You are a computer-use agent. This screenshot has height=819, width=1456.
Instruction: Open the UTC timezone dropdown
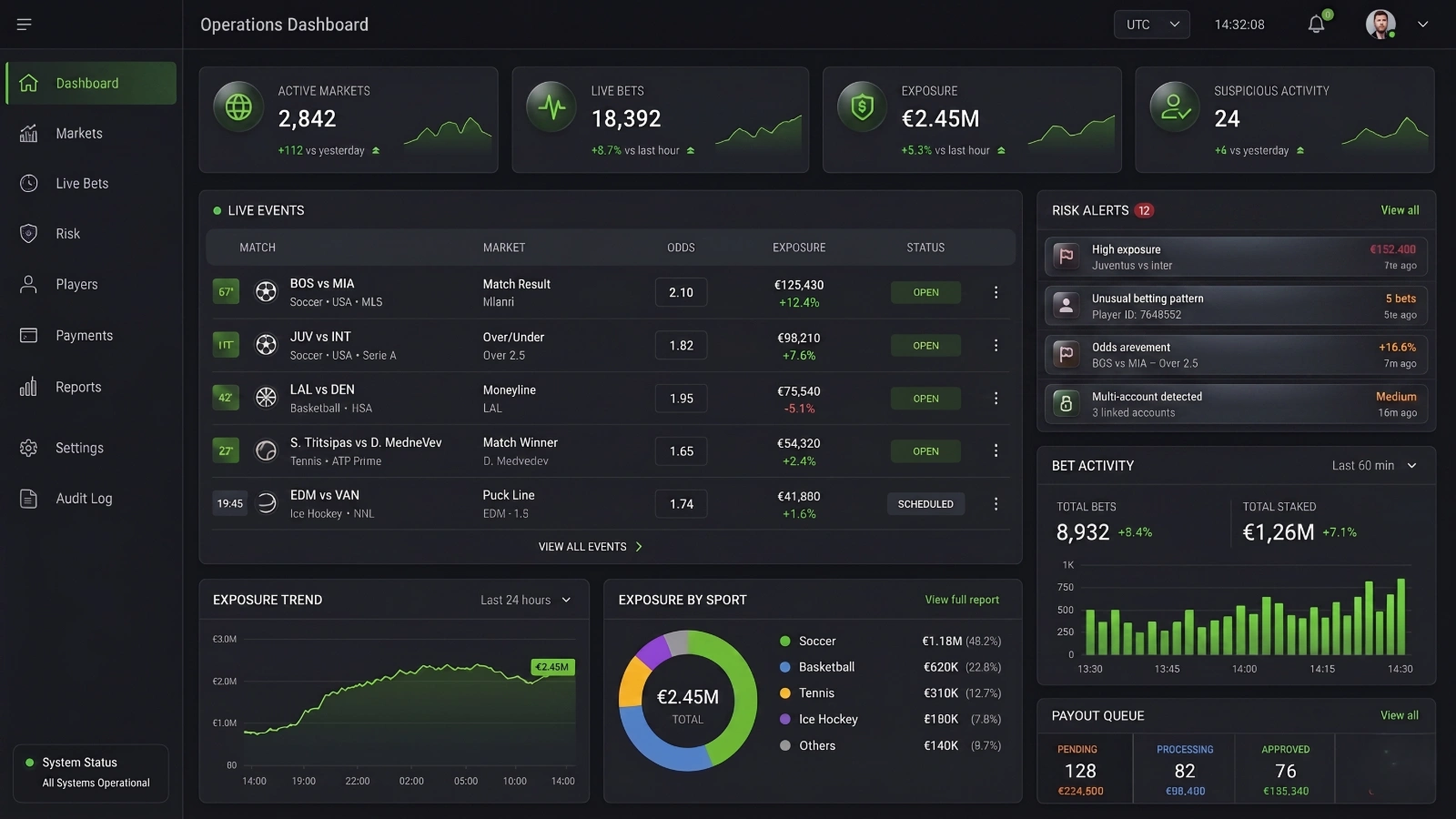coord(1152,25)
